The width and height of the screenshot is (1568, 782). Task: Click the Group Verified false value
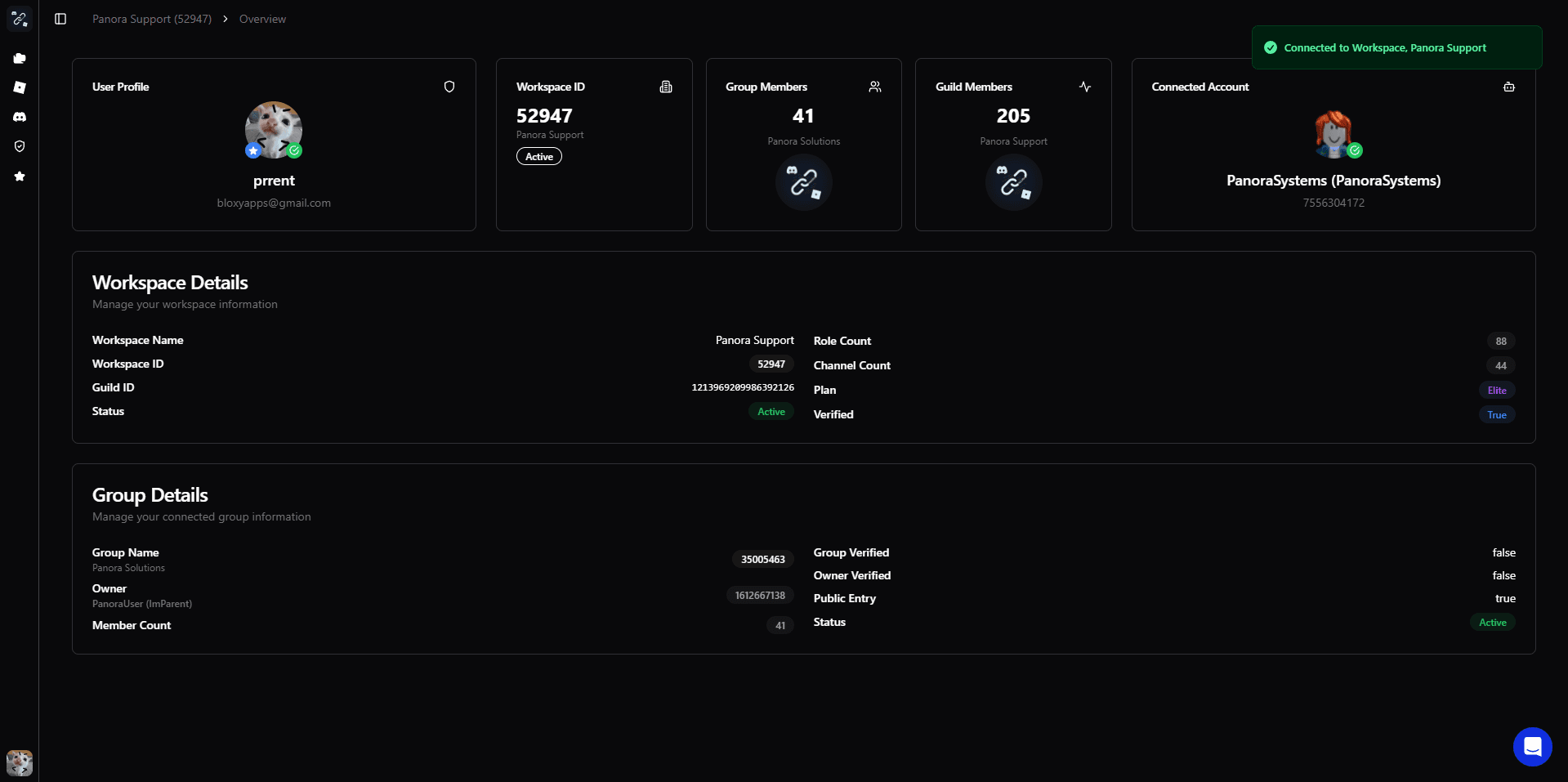pyautogui.click(x=1503, y=552)
